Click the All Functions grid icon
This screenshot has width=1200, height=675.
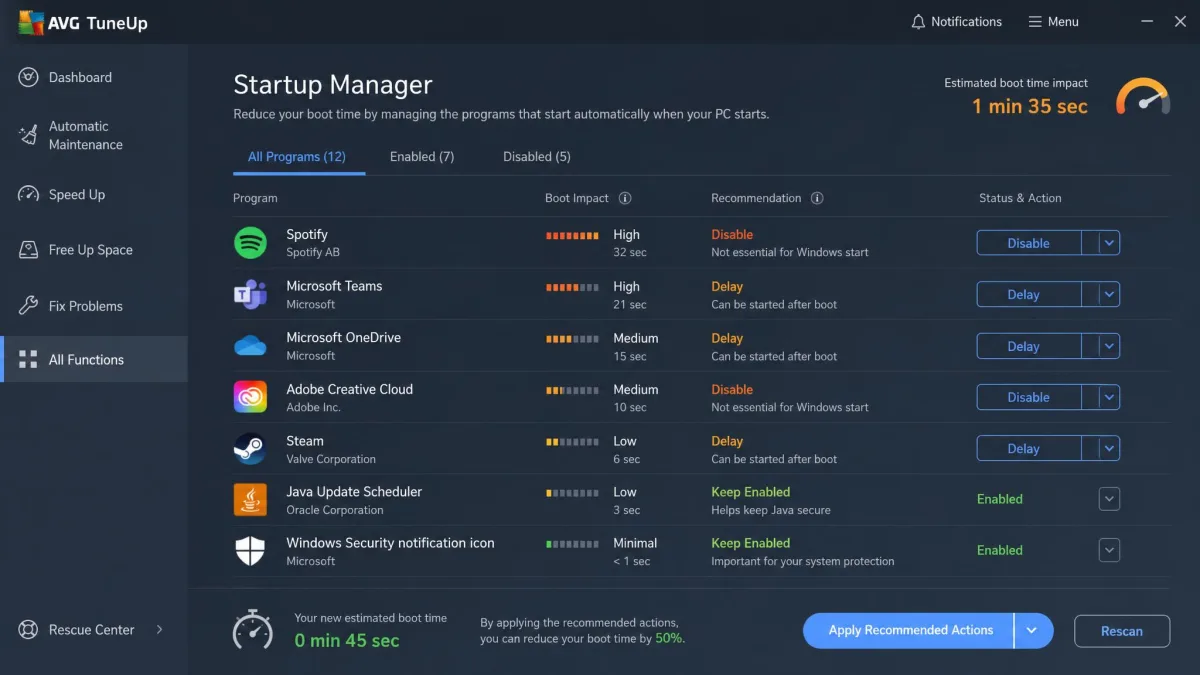tap(28, 359)
